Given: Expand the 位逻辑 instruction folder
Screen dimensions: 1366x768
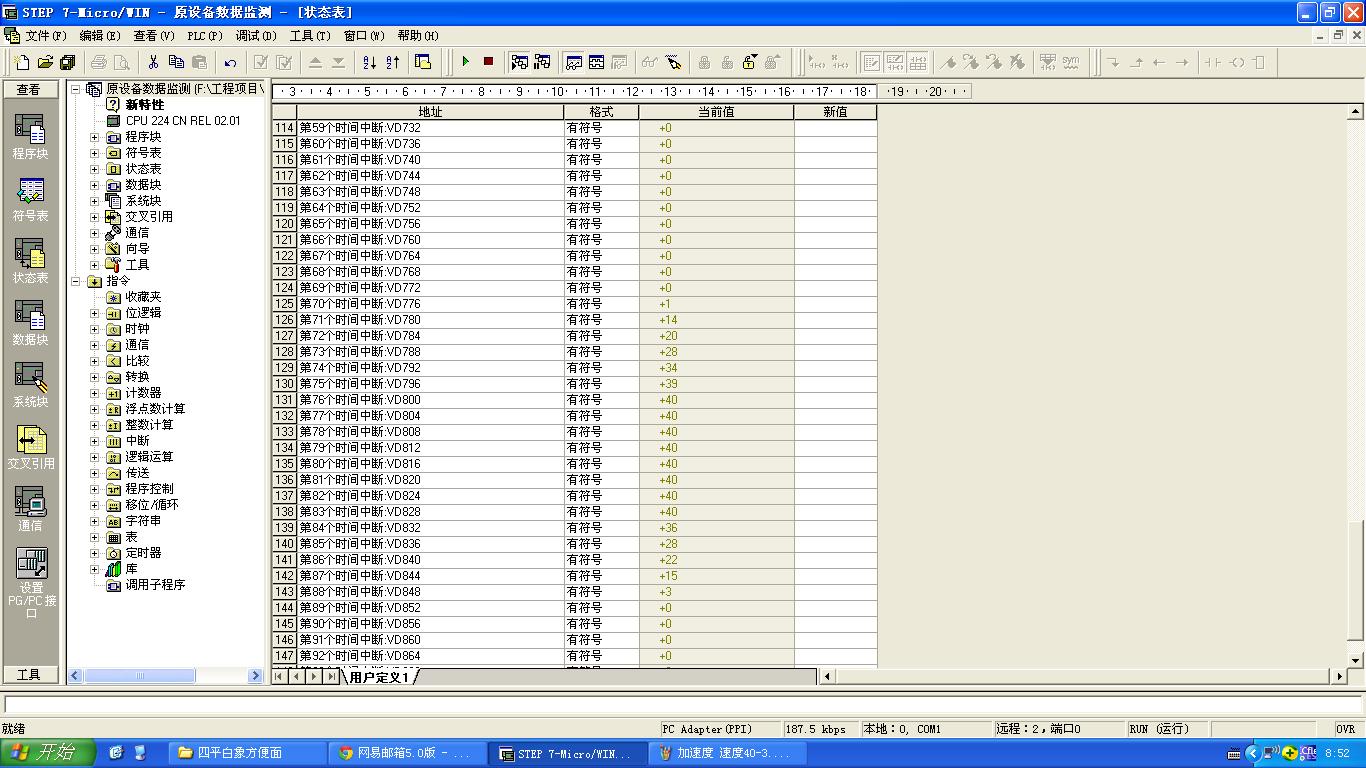Looking at the screenshot, I should click(x=95, y=313).
